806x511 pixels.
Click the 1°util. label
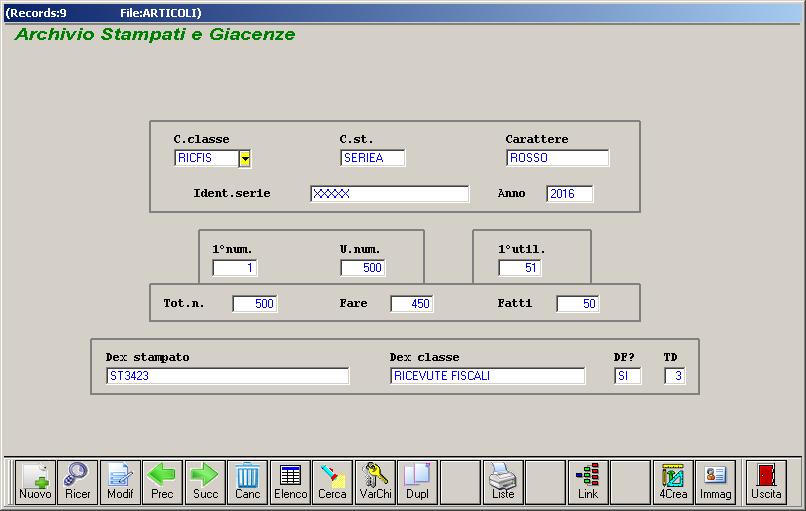click(522, 249)
